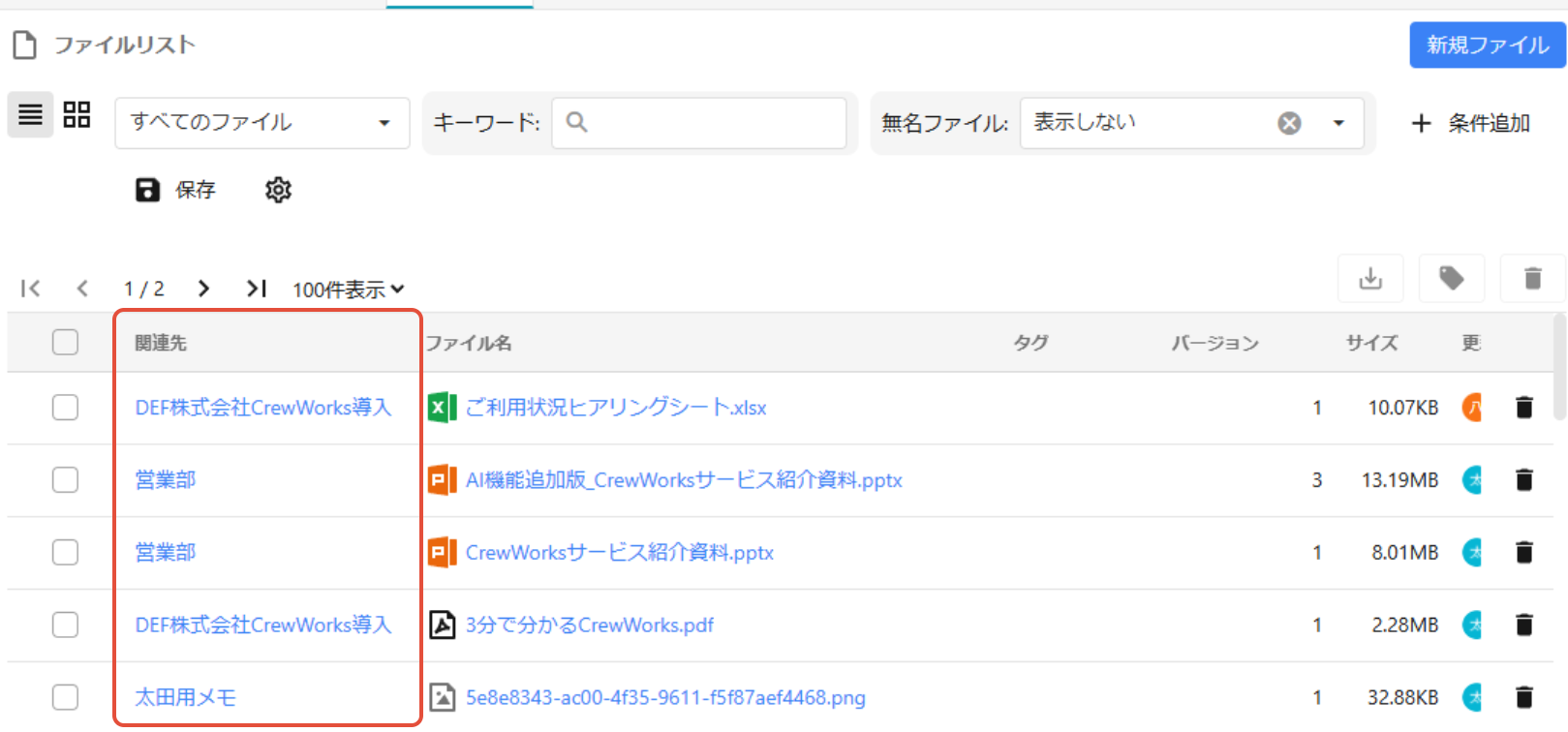Open AI機能追加版_CrewWorksサービス紹介資料.pptx link

coord(684,480)
